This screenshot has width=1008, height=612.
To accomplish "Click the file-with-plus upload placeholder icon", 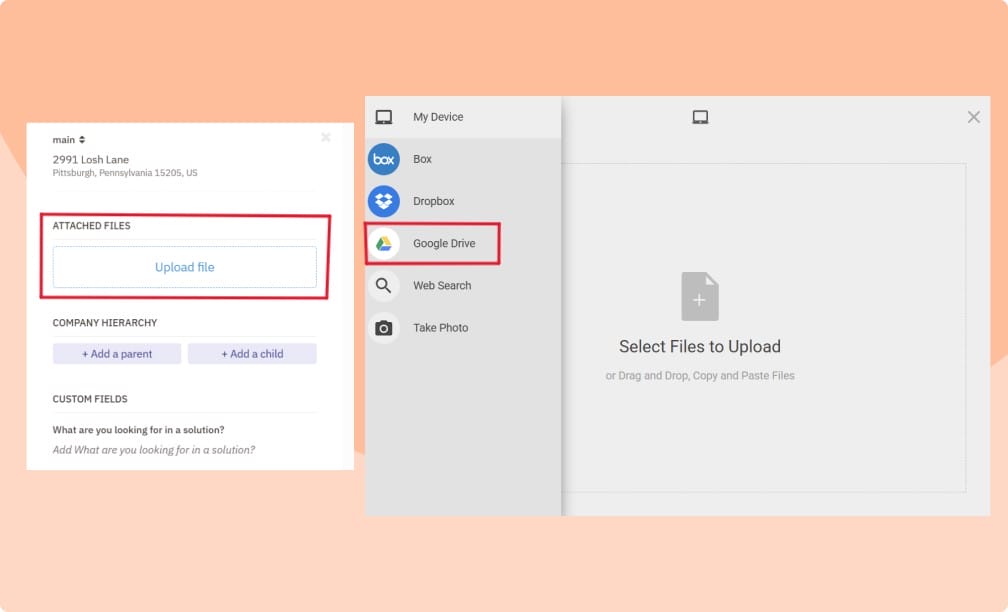I will (x=700, y=295).
